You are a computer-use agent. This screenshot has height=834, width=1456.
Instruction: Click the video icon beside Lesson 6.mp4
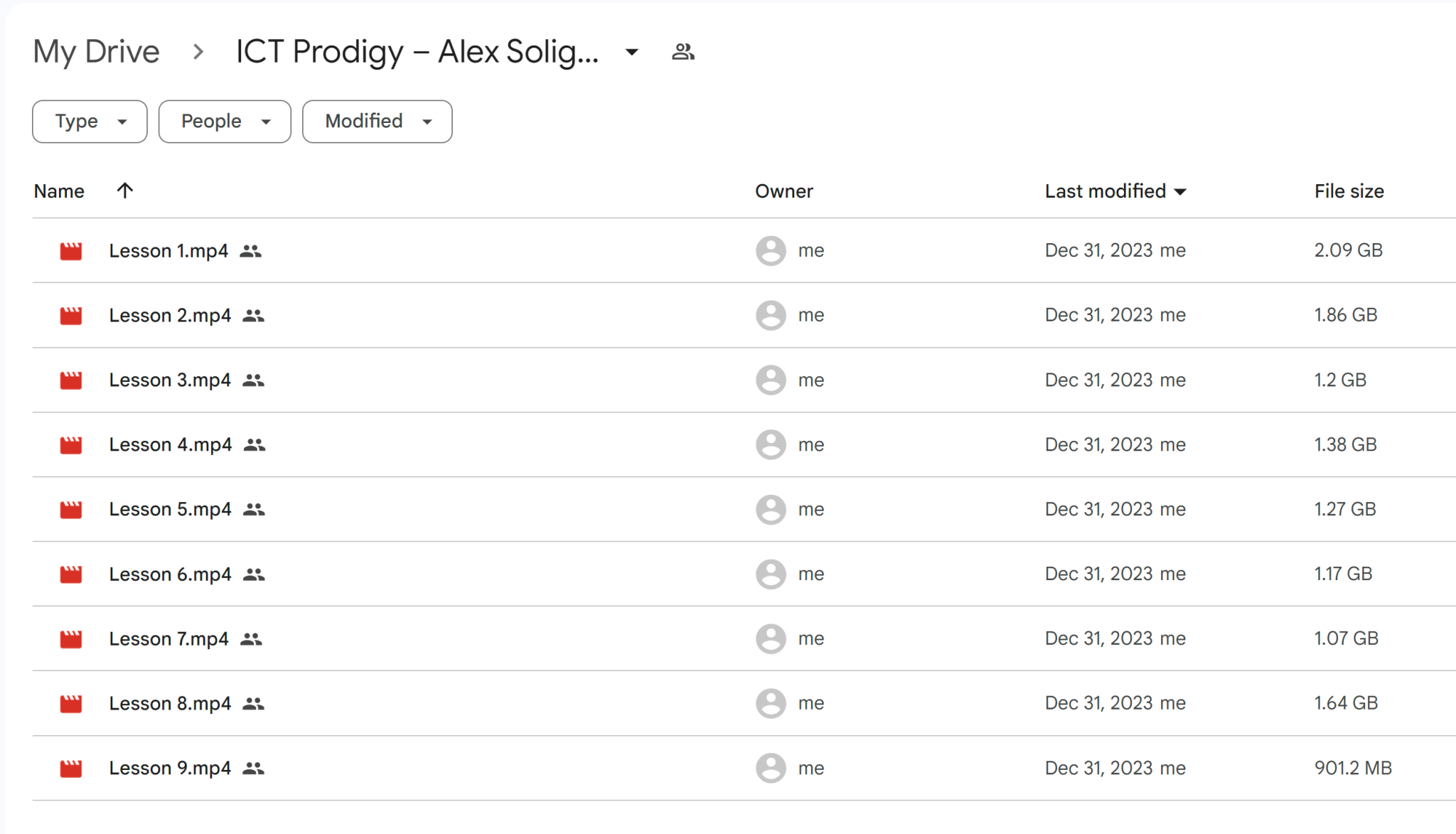70,574
